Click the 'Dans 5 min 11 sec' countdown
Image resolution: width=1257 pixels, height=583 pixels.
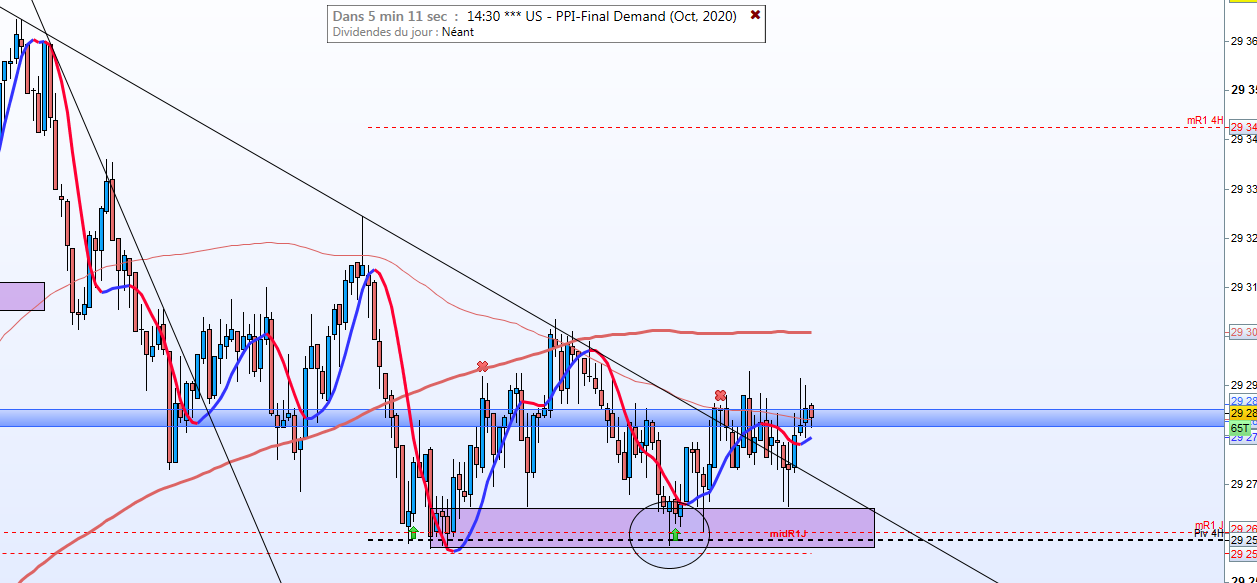[389, 16]
